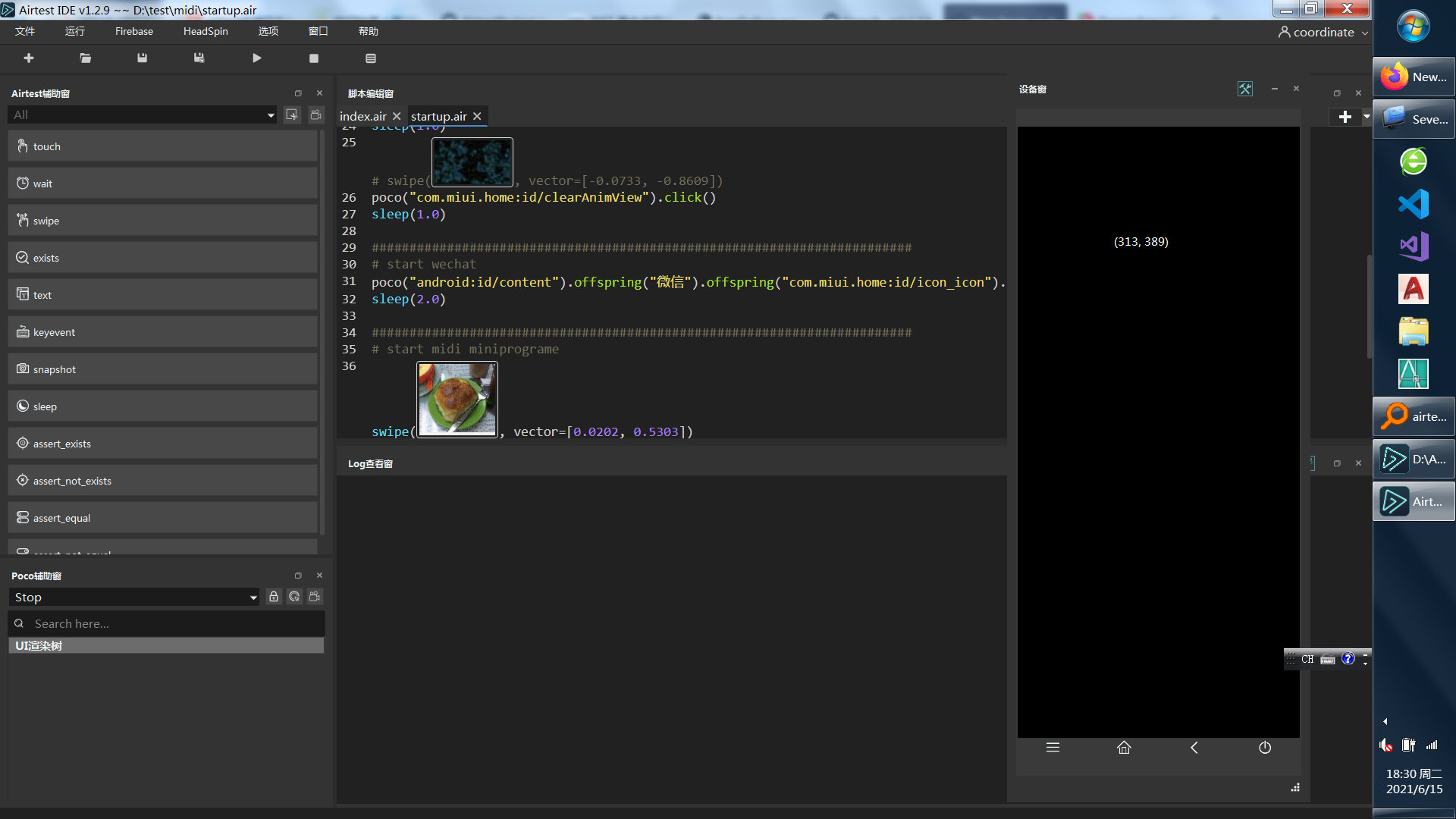Refresh the Poco UI tree
This screenshot has height=819, width=1456.
point(294,597)
